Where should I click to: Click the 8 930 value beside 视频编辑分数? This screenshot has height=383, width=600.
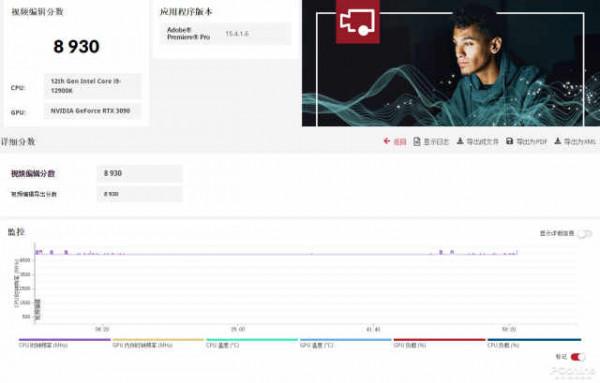pyautogui.click(x=140, y=173)
